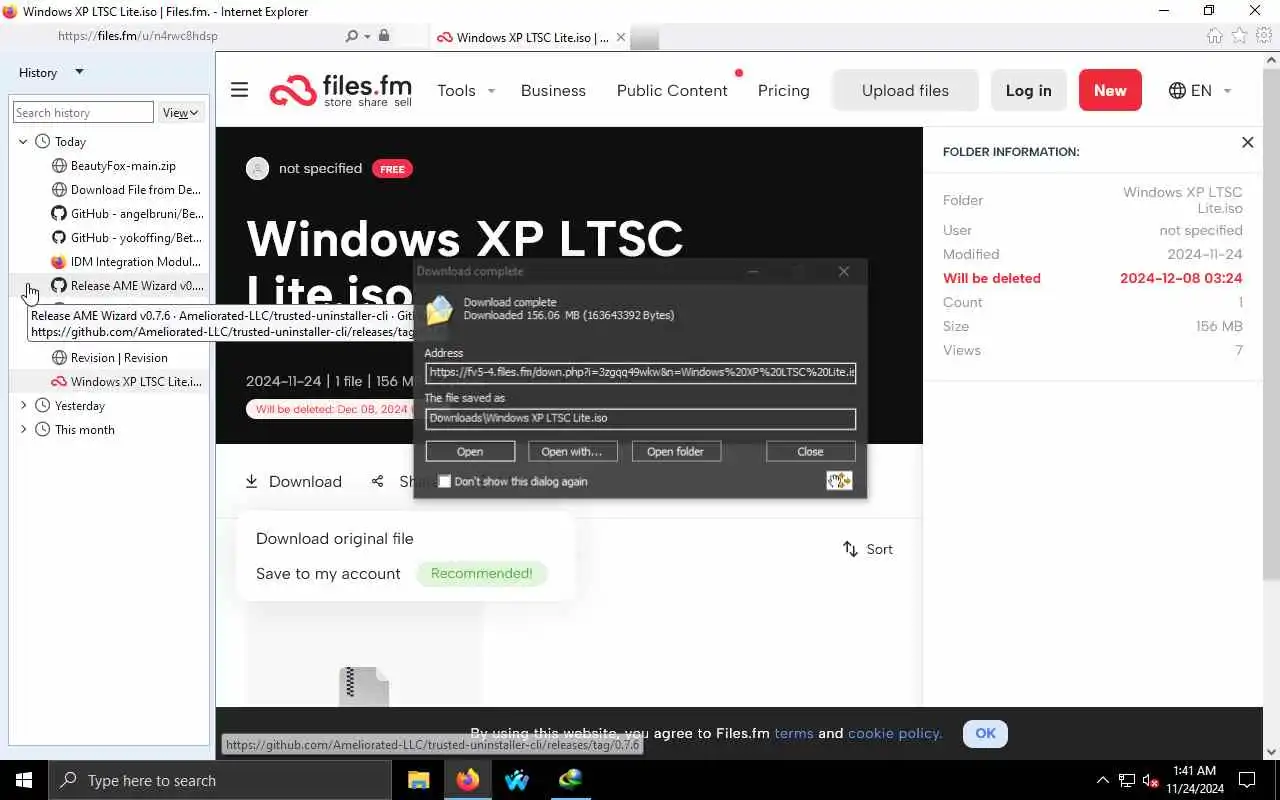Viewport: 1280px width, 800px height.
Task: Open the IE Tools gear icon
Action: point(1264,36)
